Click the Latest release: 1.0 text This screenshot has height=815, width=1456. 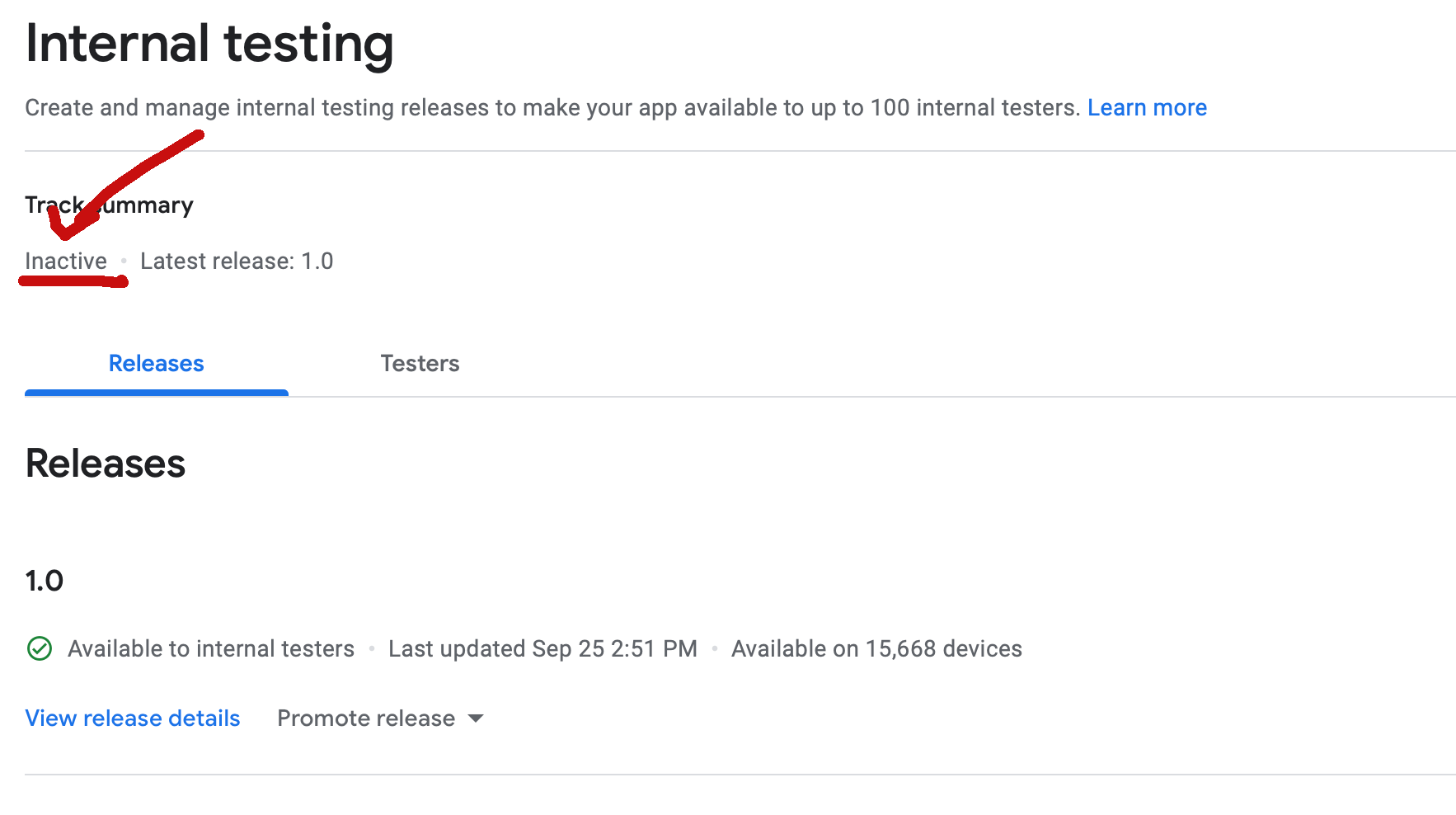click(237, 261)
